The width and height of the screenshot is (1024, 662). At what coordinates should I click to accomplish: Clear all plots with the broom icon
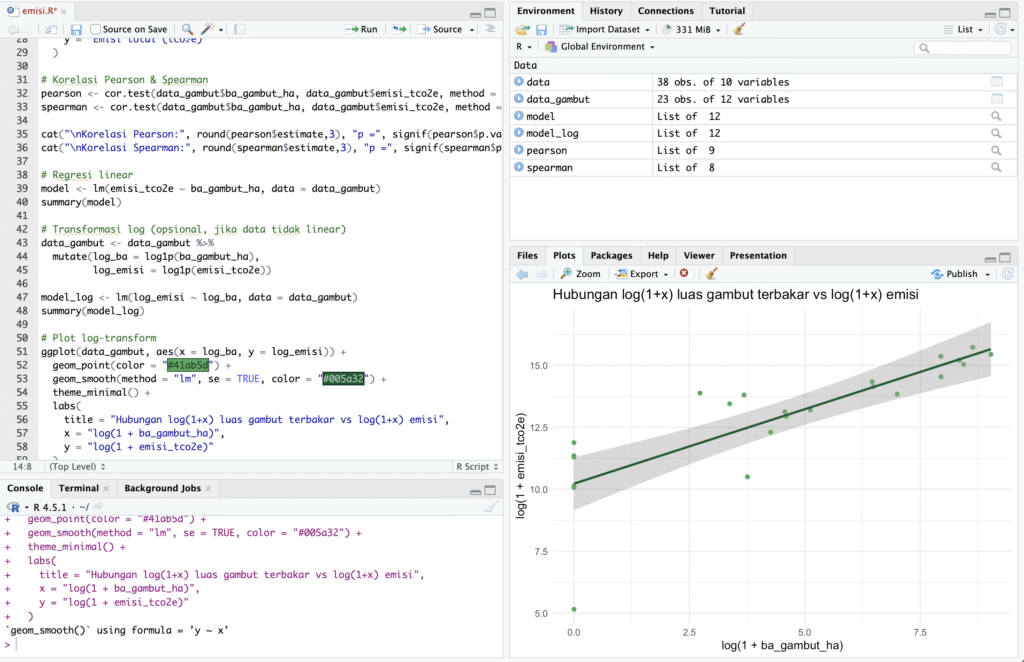711,274
